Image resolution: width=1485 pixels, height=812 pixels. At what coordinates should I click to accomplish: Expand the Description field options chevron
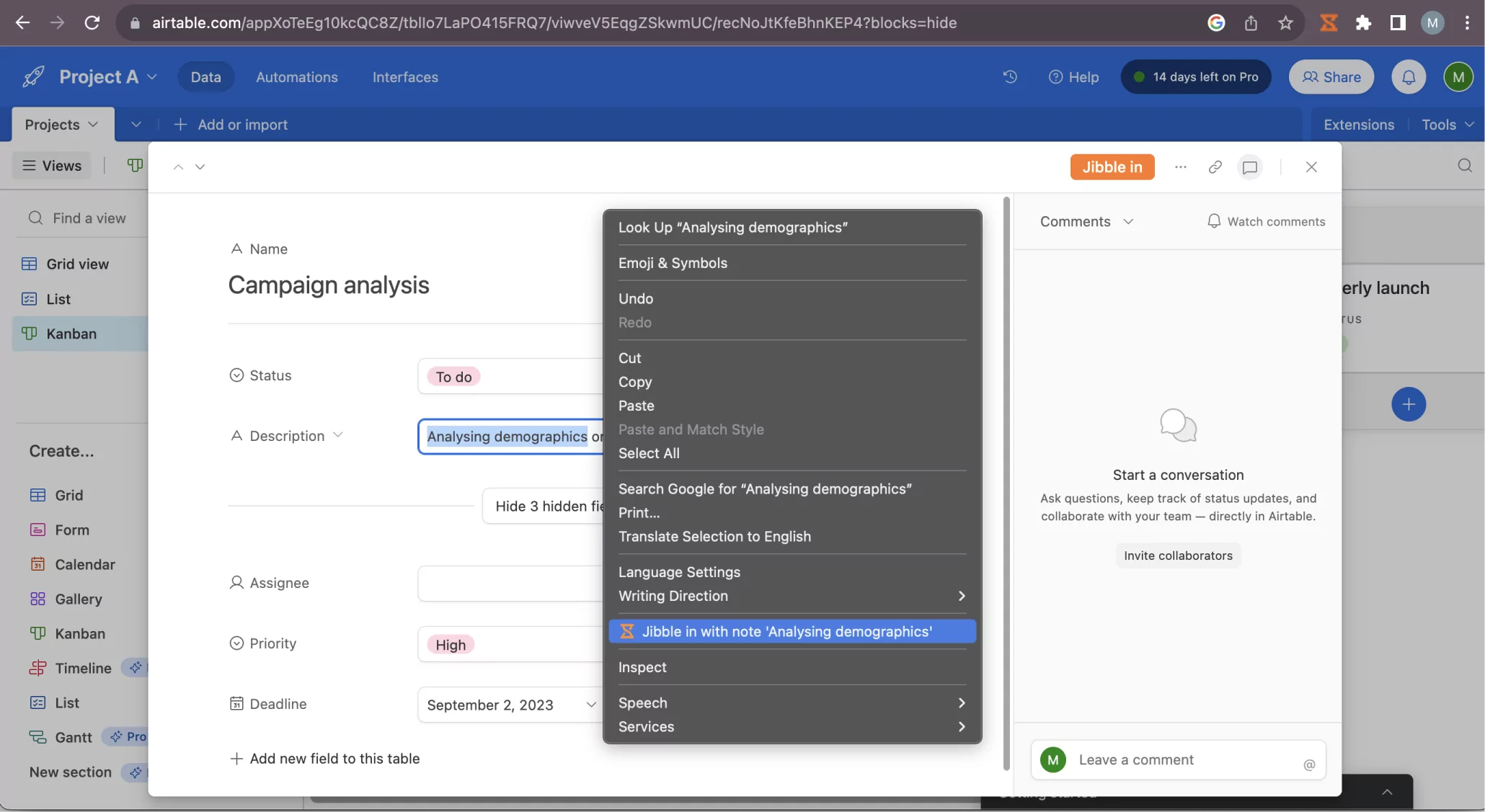[x=338, y=435]
